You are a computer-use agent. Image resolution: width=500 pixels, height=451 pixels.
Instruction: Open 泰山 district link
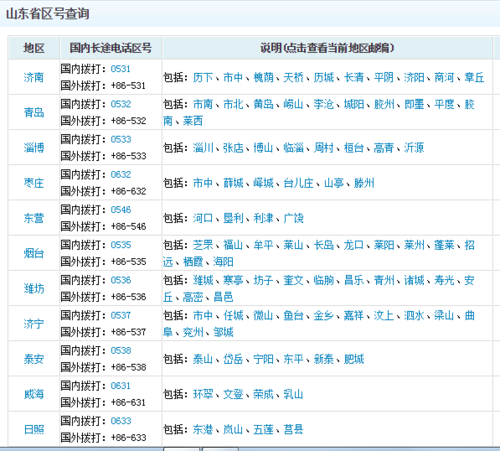tap(203, 359)
